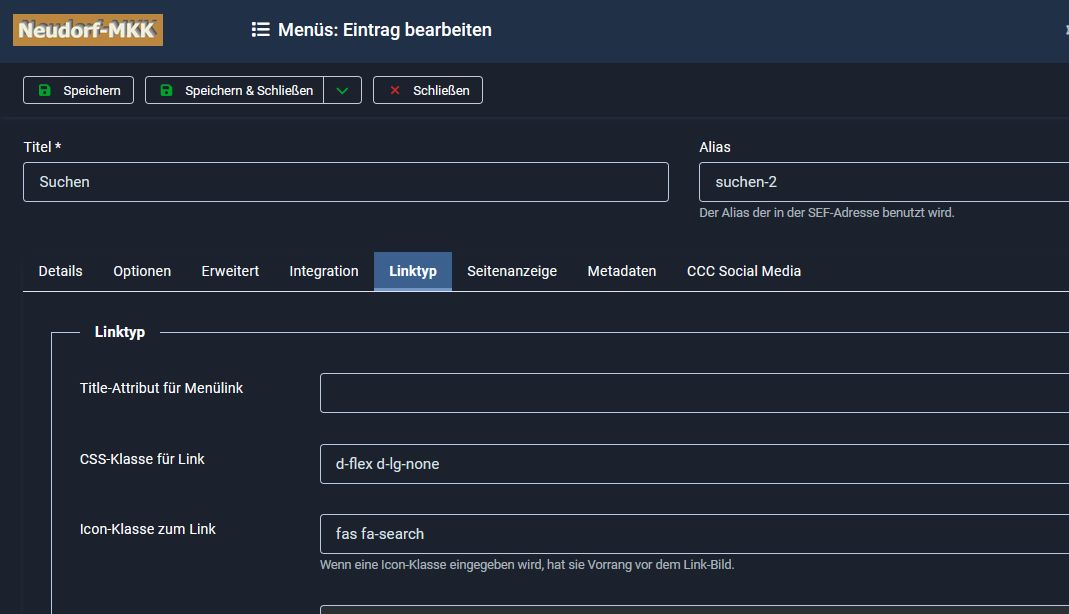The image size is (1069, 614).
Task: Click the Neudorf-MKK site logo
Action: click(x=88, y=30)
